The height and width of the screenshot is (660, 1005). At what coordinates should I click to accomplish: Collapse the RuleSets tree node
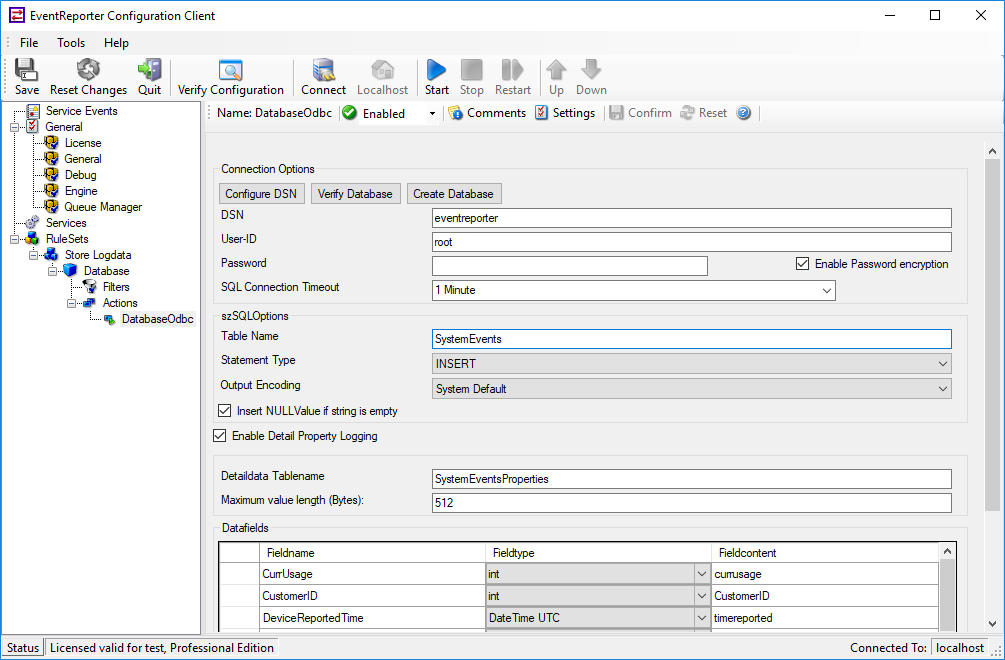14,239
